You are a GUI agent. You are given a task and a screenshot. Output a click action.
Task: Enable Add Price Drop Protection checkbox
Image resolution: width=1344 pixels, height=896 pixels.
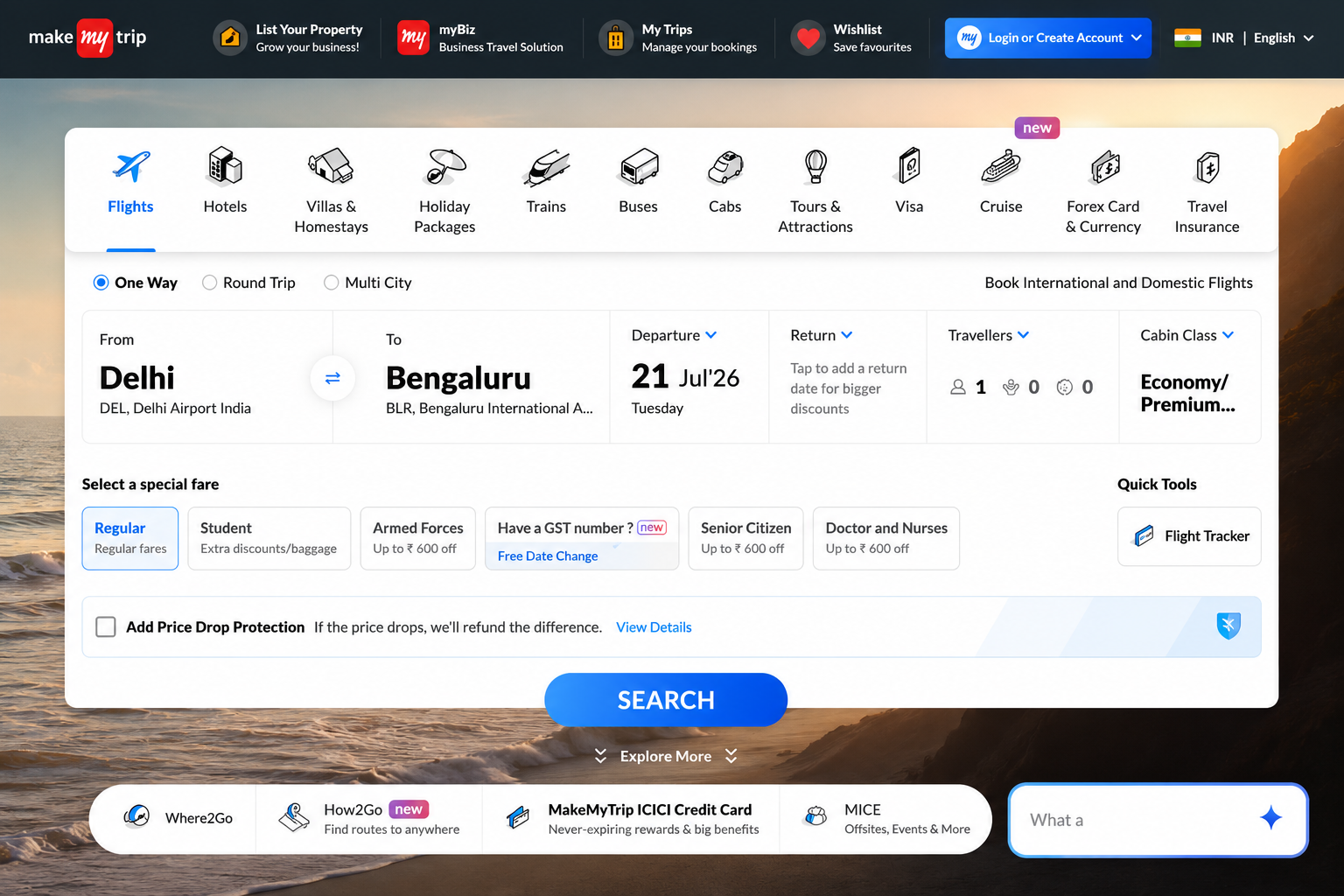tap(106, 626)
